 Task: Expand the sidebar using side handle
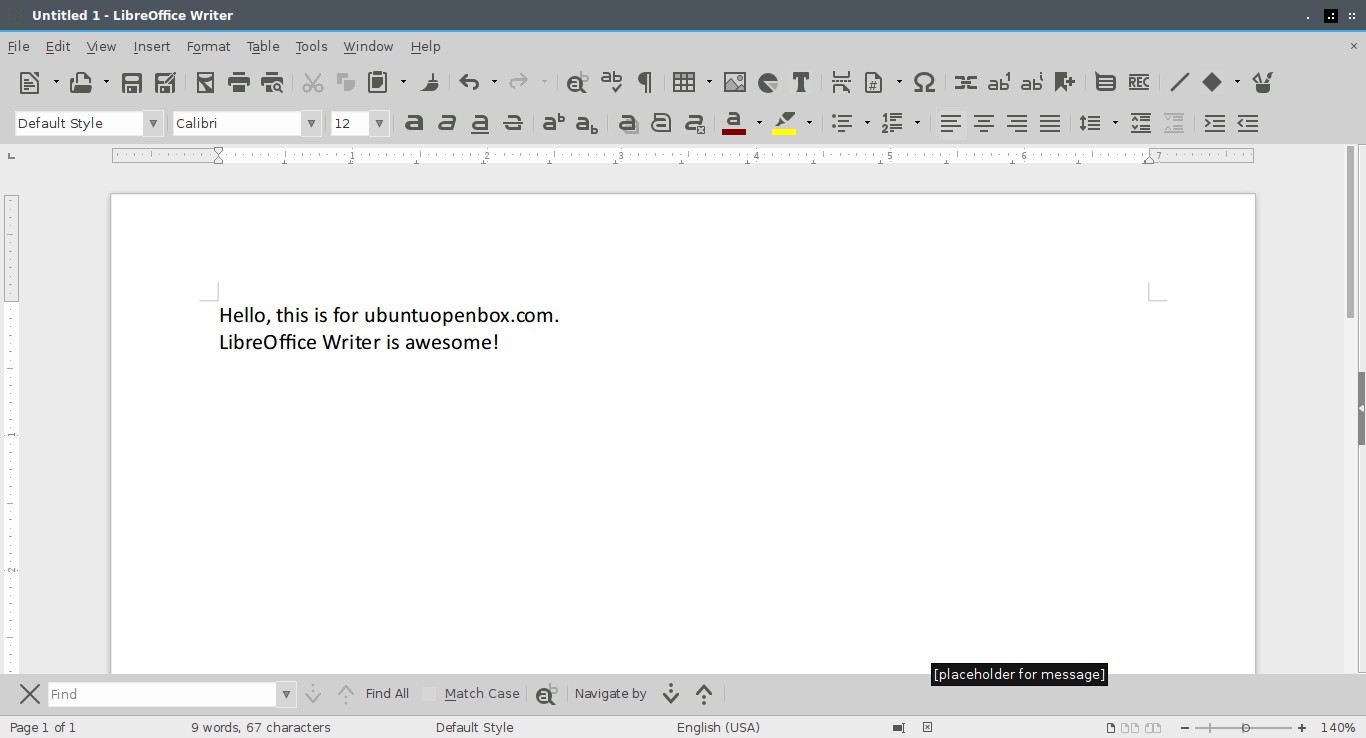tap(1361, 409)
